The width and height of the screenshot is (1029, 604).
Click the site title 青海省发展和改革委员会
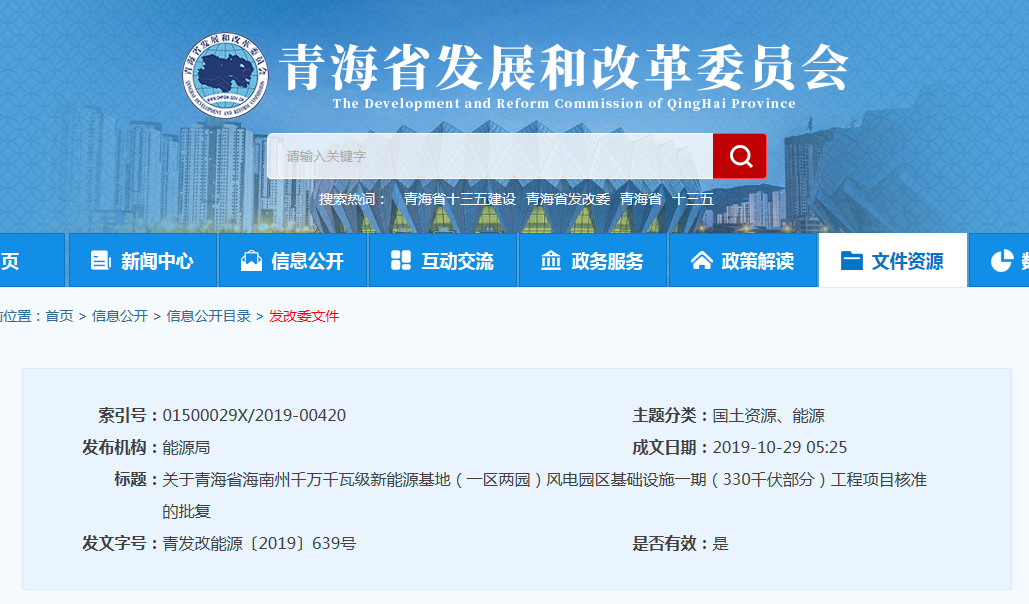[564, 67]
